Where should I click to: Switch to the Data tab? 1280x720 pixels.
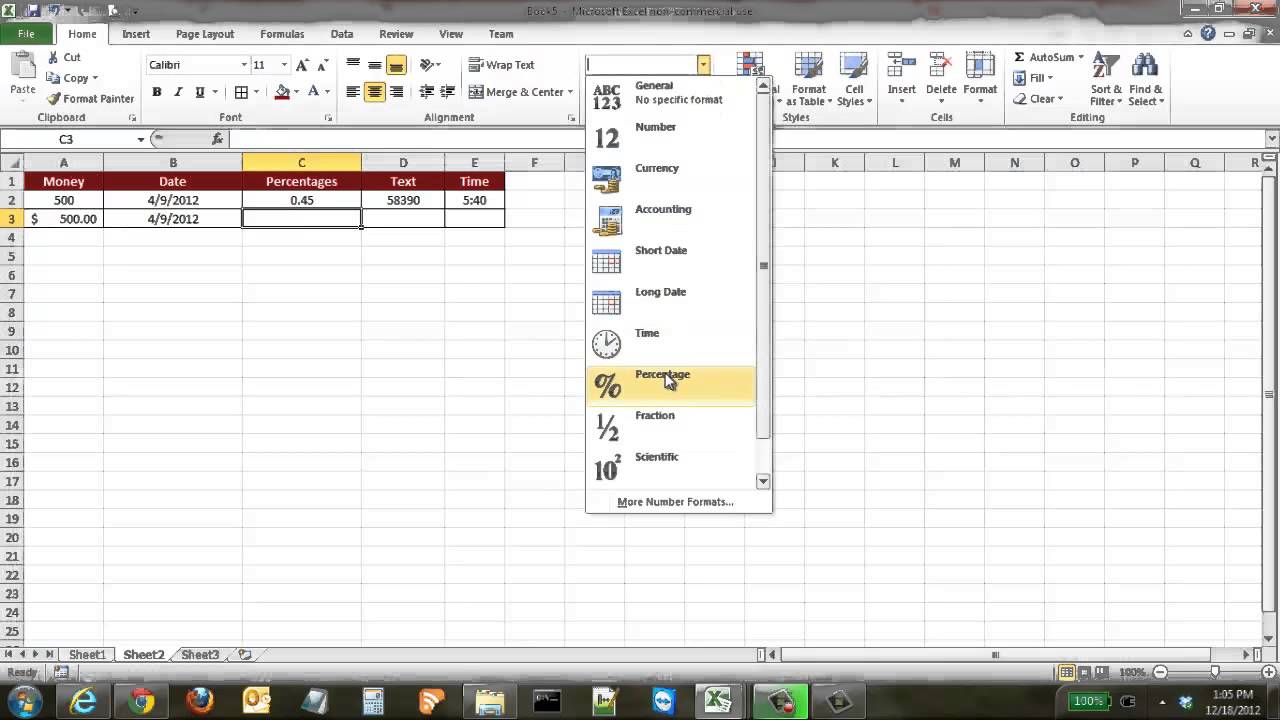pyautogui.click(x=342, y=34)
